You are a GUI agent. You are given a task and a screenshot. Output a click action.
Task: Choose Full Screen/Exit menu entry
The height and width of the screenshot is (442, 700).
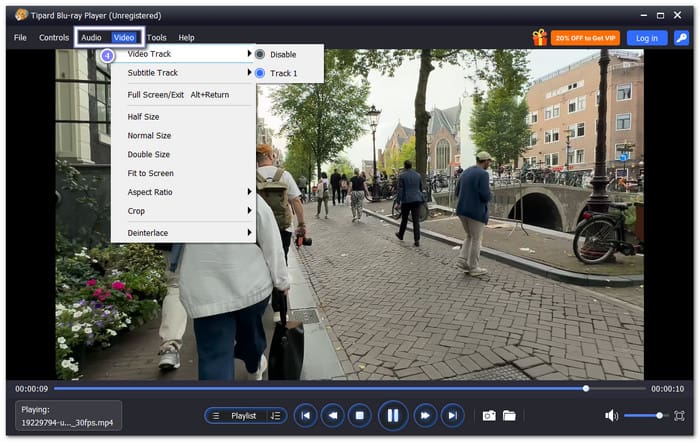click(183, 95)
